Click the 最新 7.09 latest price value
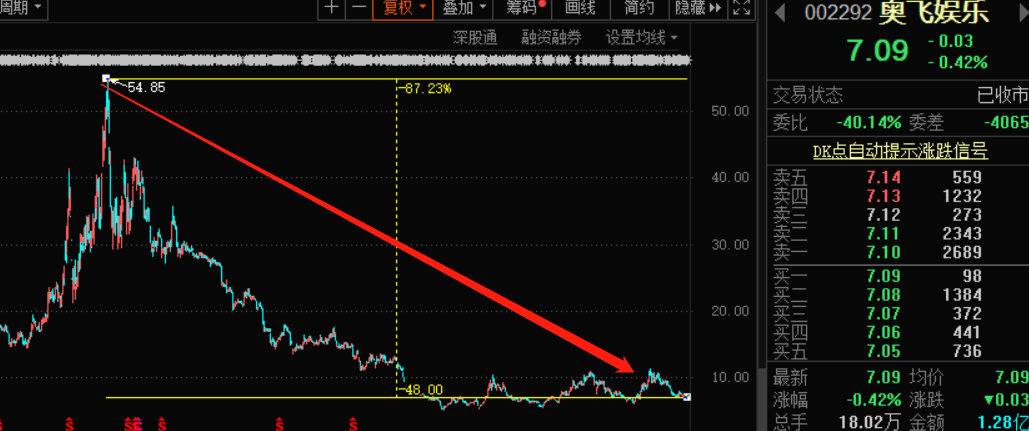This screenshot has height=431, width=1029. click(x=883, y=377)
